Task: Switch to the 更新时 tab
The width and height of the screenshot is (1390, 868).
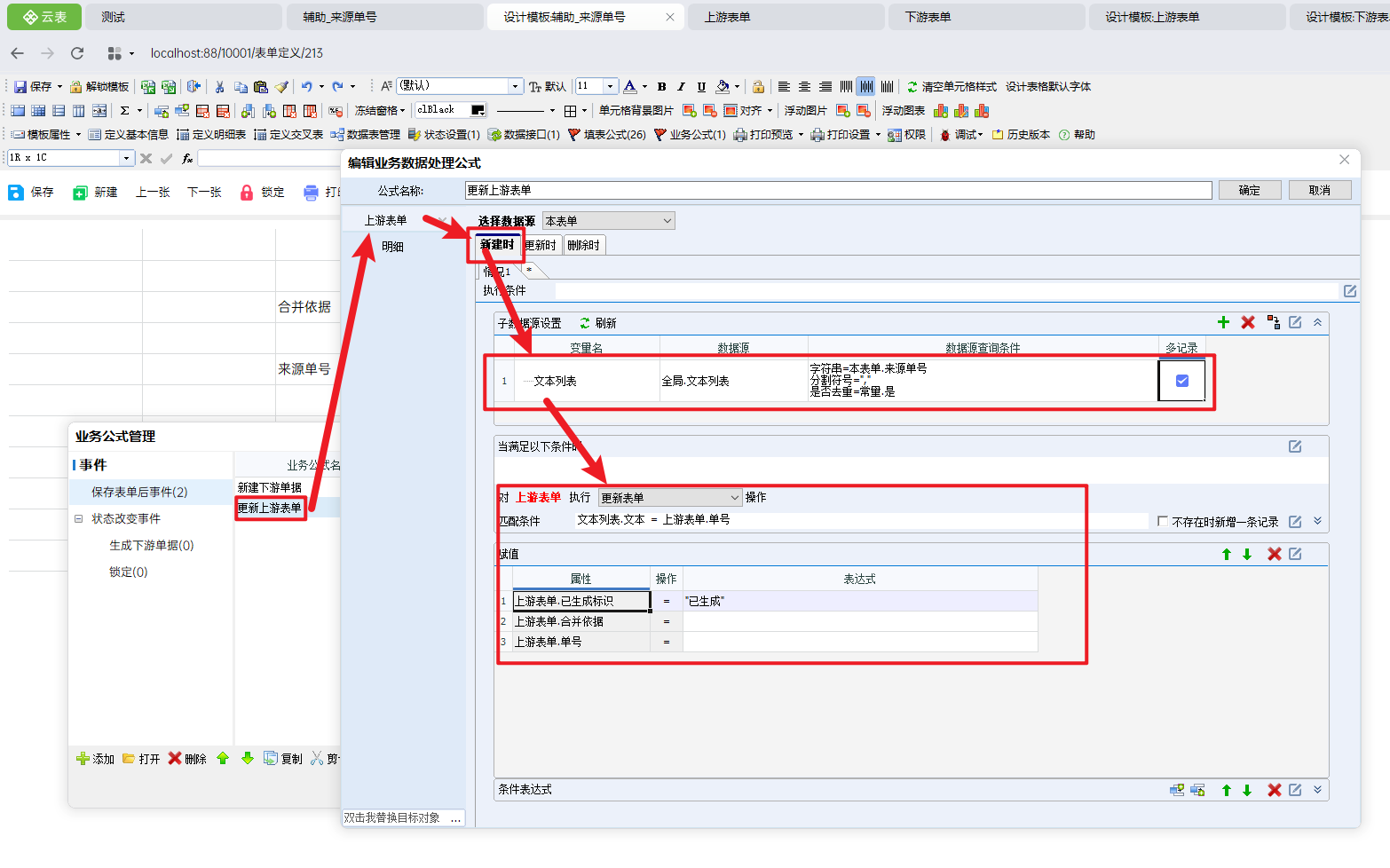Action: tap(540, 246)
